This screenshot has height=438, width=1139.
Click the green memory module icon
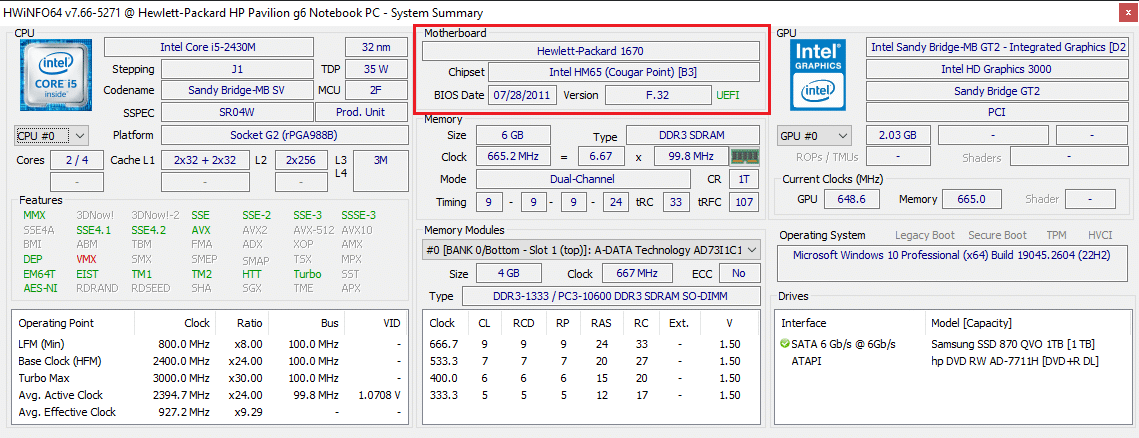744,157
